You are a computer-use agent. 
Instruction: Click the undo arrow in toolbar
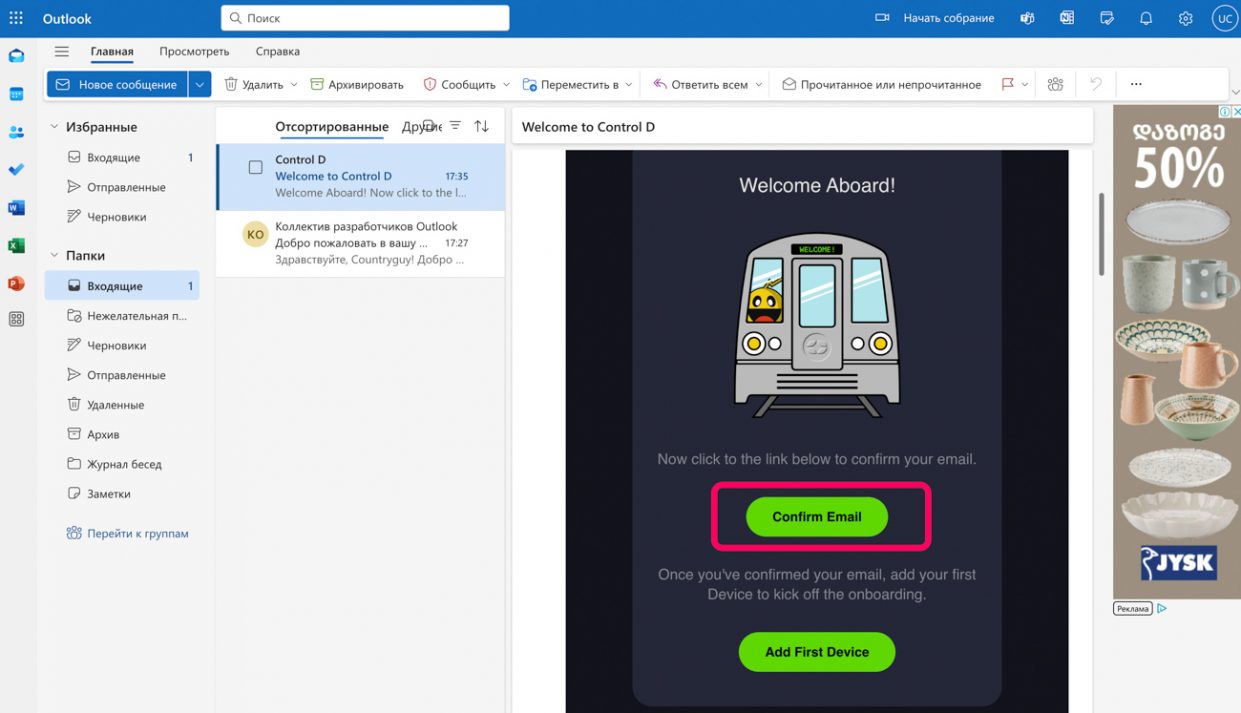point(1096,85)
